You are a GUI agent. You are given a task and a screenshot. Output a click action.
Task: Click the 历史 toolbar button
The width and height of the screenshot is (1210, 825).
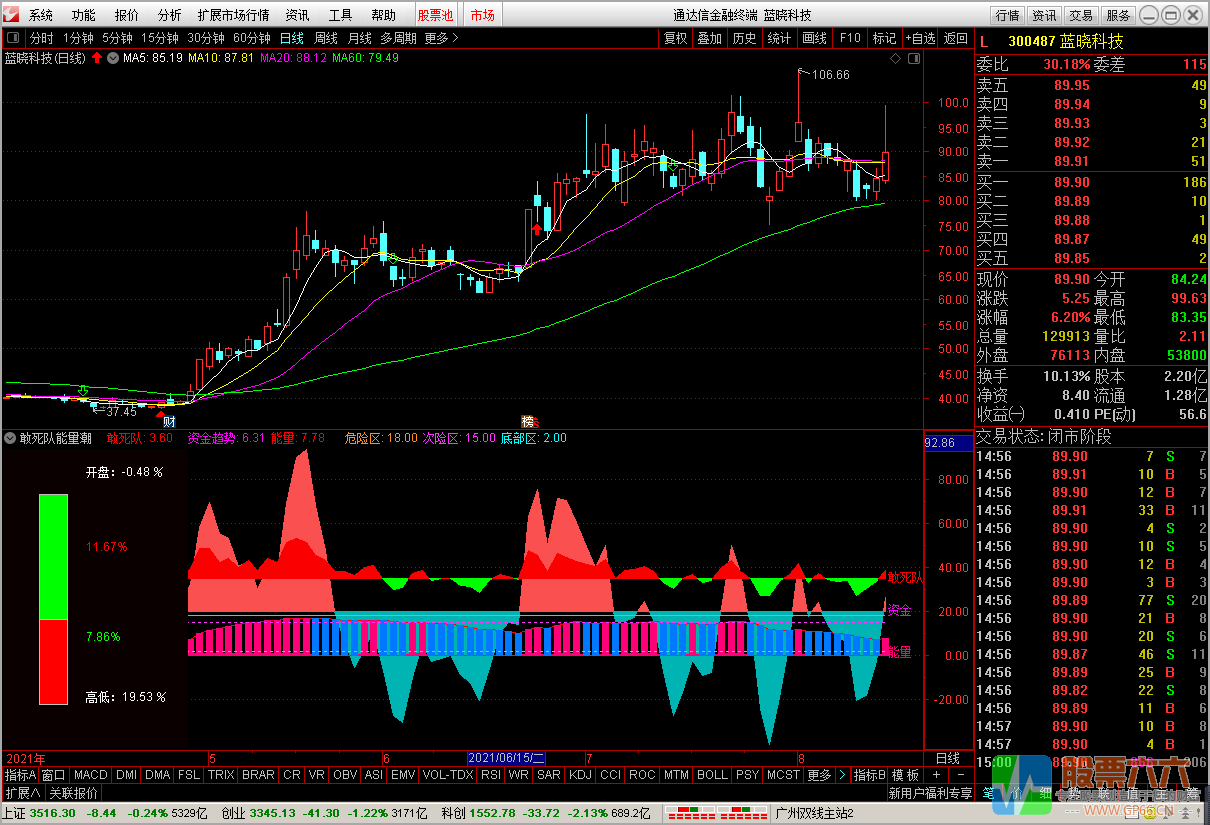pyautogui.click(x=745, y=38)
